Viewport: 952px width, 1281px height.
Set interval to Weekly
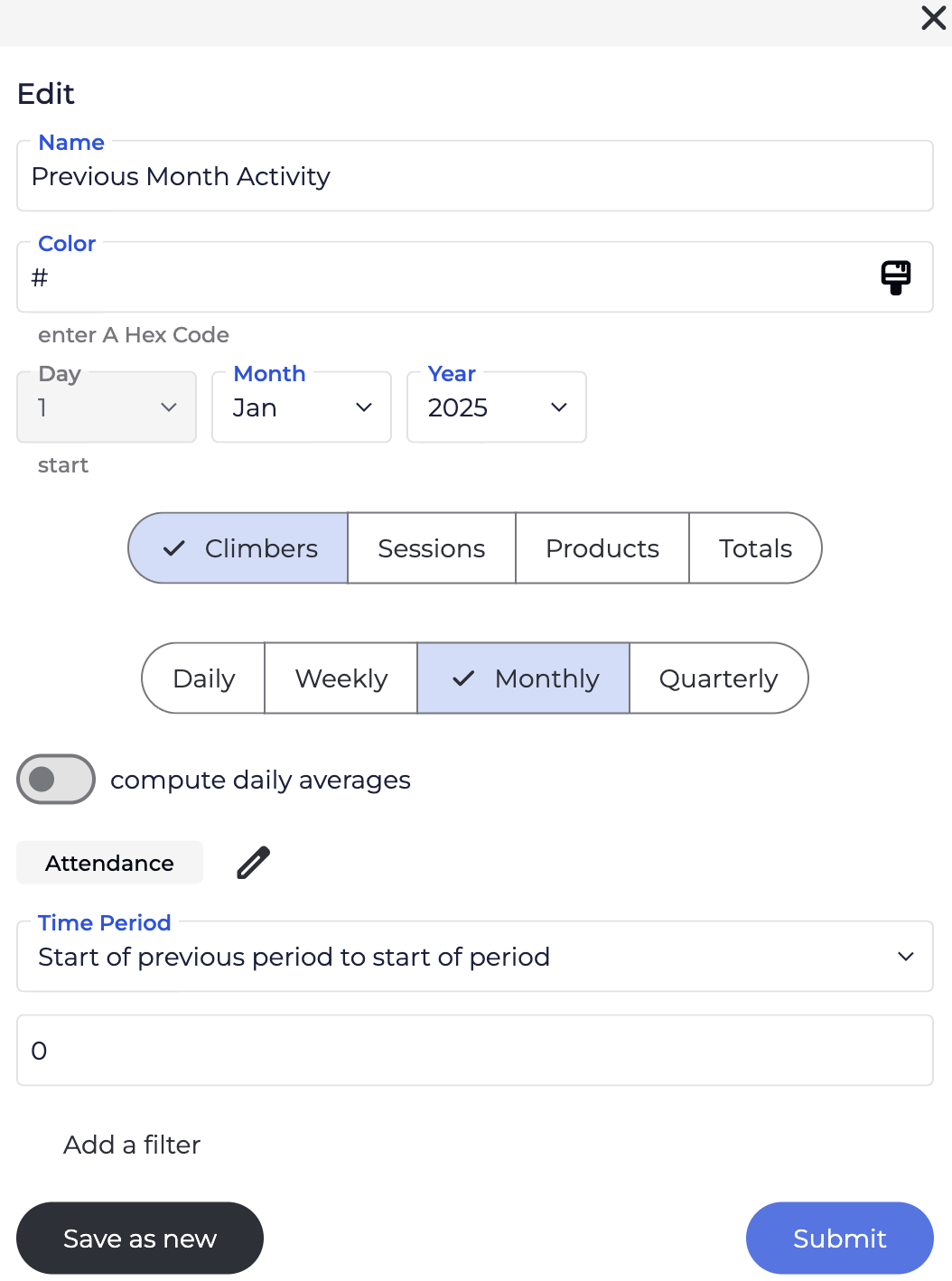341,678
